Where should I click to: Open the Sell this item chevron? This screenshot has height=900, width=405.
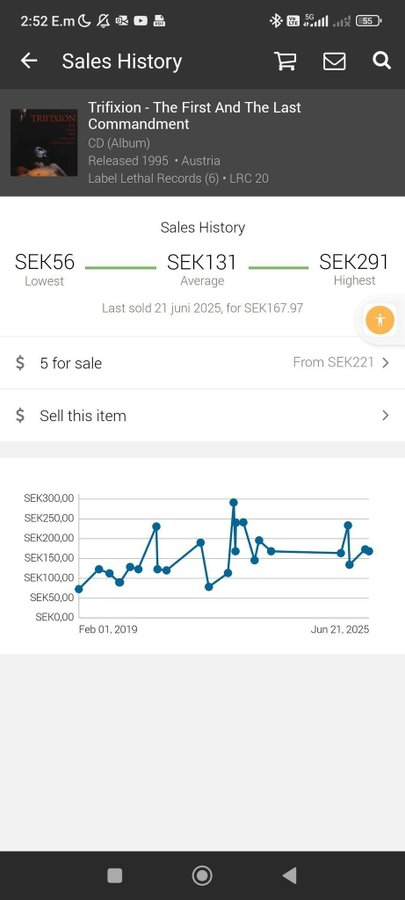click(385, 415)
